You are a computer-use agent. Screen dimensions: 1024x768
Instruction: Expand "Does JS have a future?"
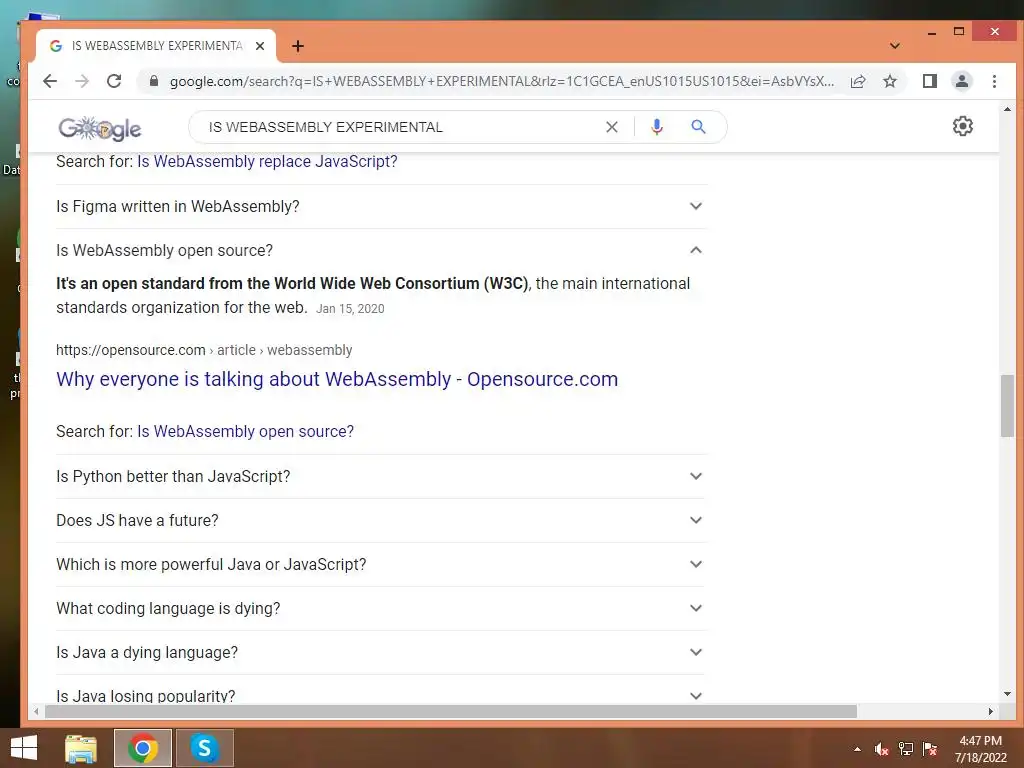point(381,520)
